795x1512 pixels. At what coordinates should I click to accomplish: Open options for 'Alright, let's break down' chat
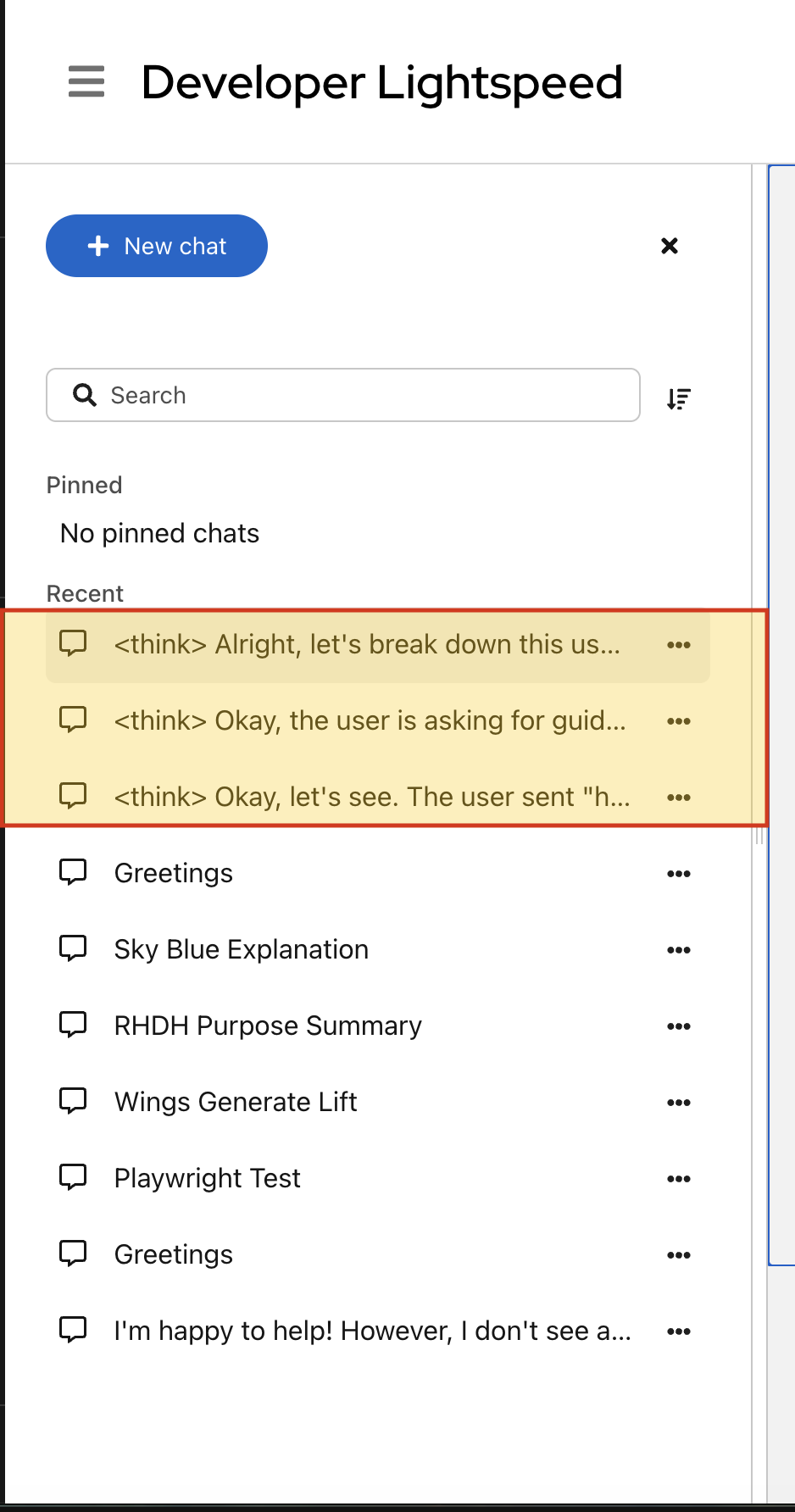click(679, 645)
